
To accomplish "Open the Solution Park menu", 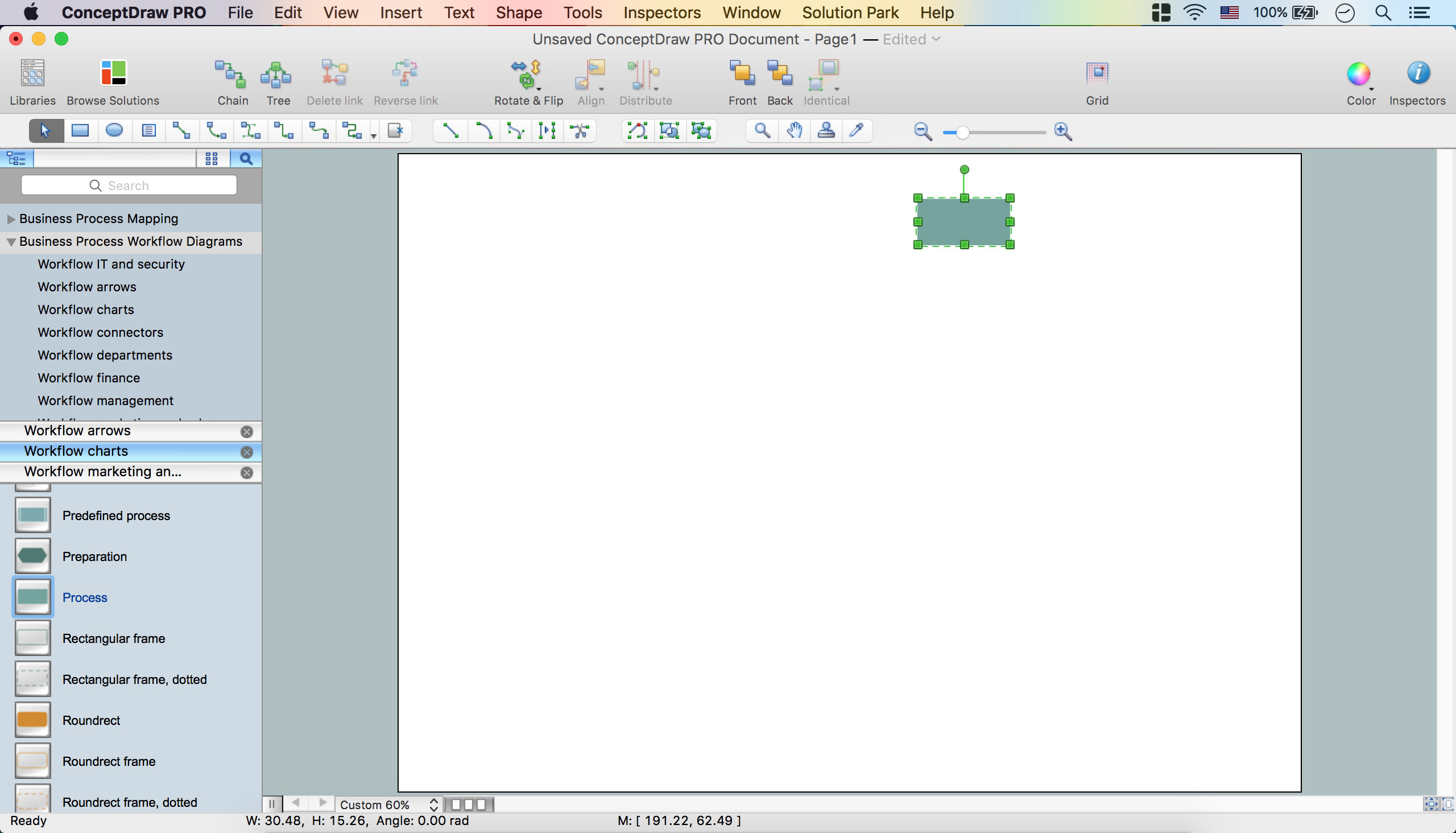I will (x=850, y=13).
